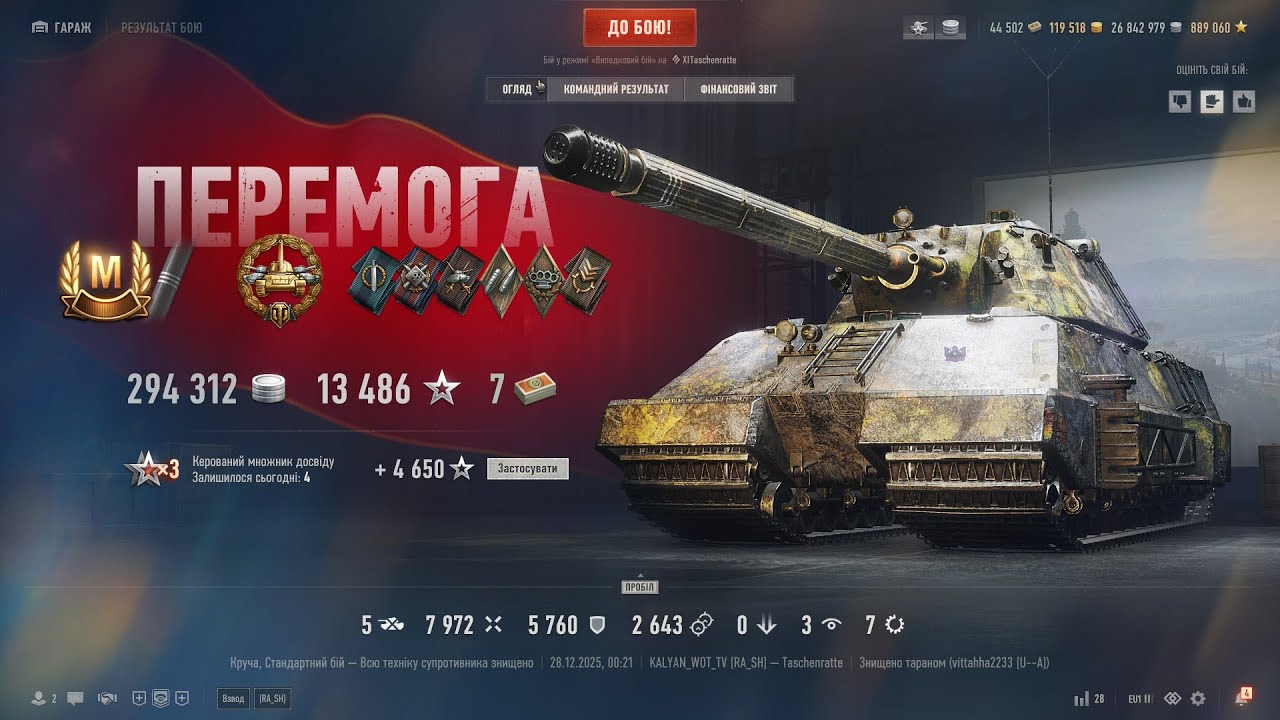This screenshot has height=720, width=1280.
Task: Click the ДО БОЮ! button
Action: click(640, 28)
